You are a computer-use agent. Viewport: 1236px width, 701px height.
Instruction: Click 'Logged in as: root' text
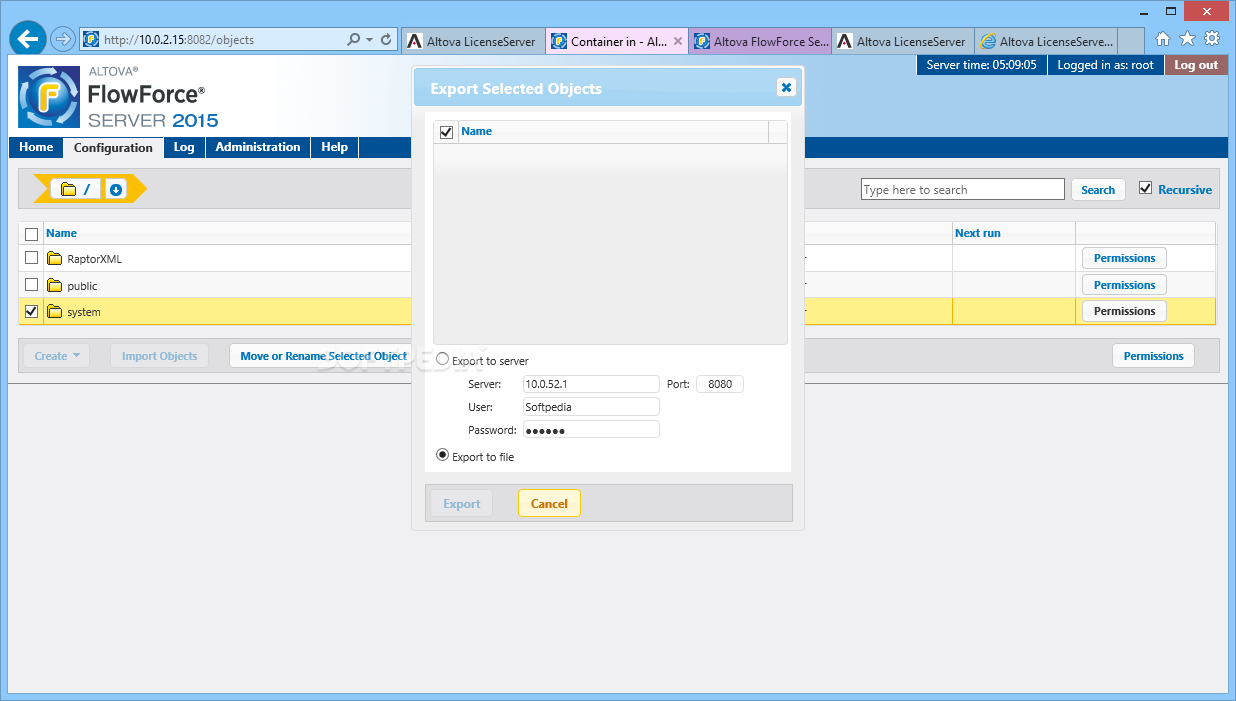coord(1105,65)
